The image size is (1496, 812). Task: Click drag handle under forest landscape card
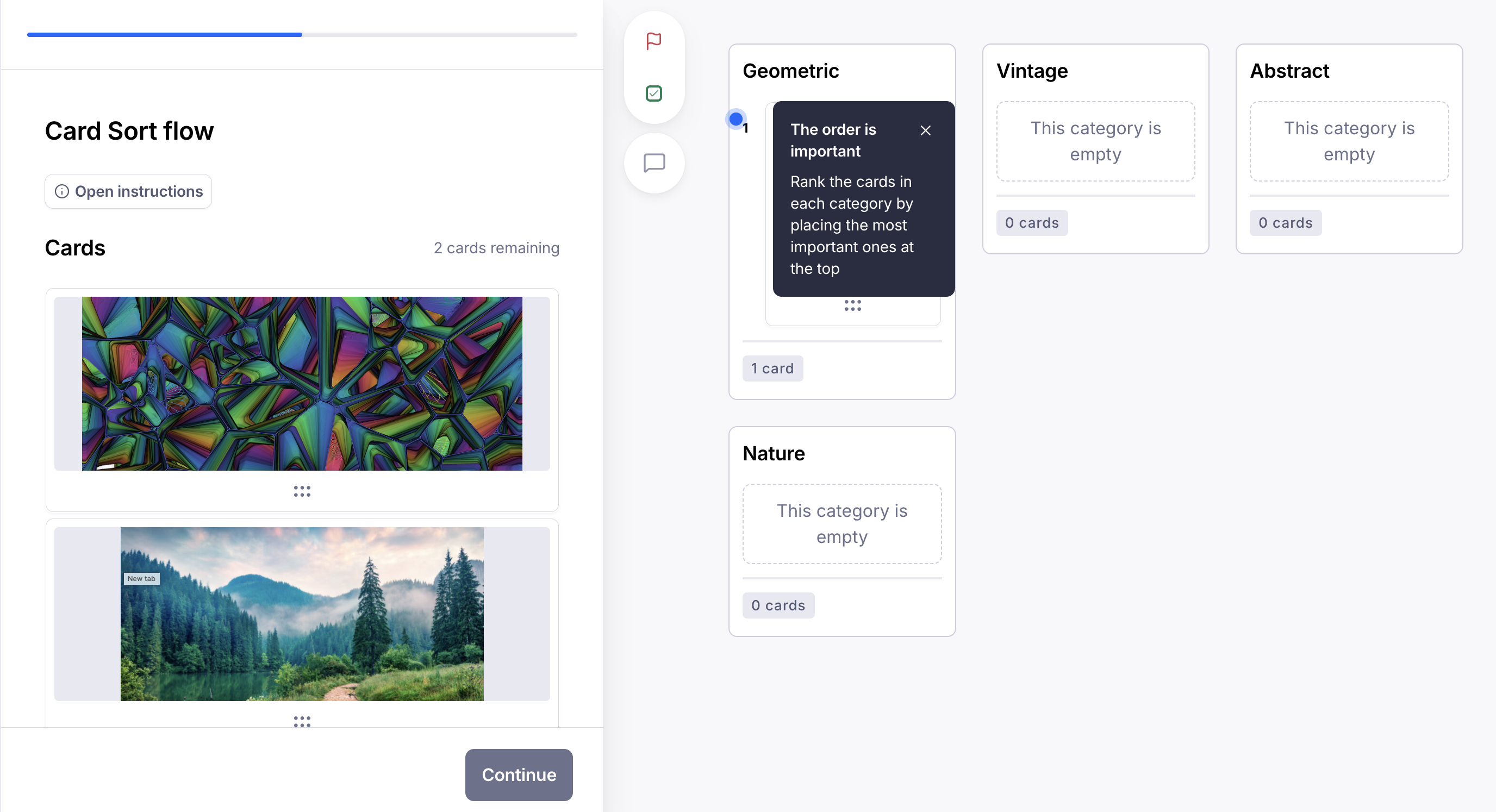click(x=301, y=721)
